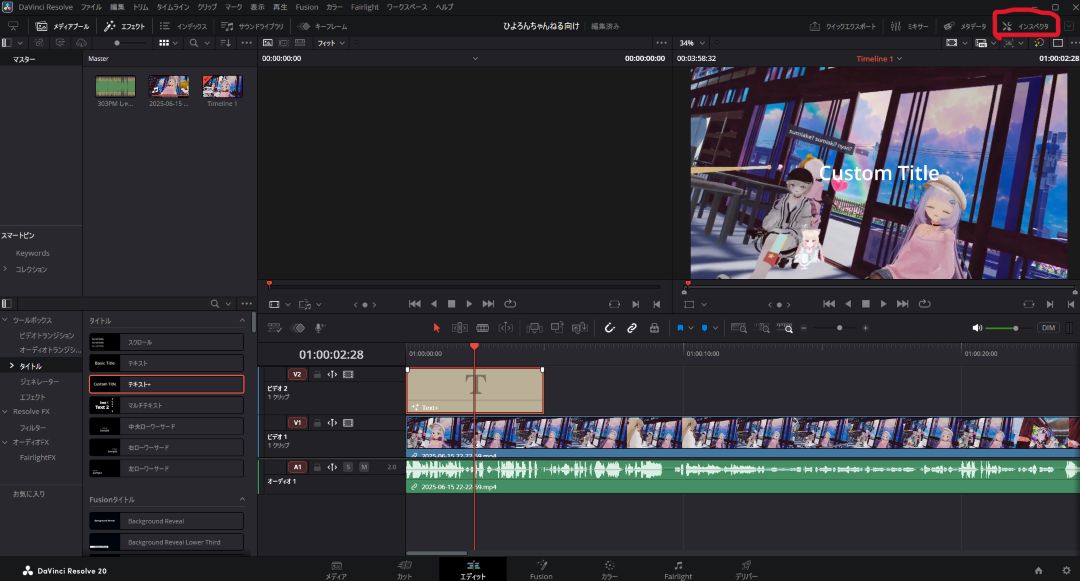The image size is (1080, 581).
Task: Open the Fusion menu in menu bar
Action: click(x=306, y=7)
